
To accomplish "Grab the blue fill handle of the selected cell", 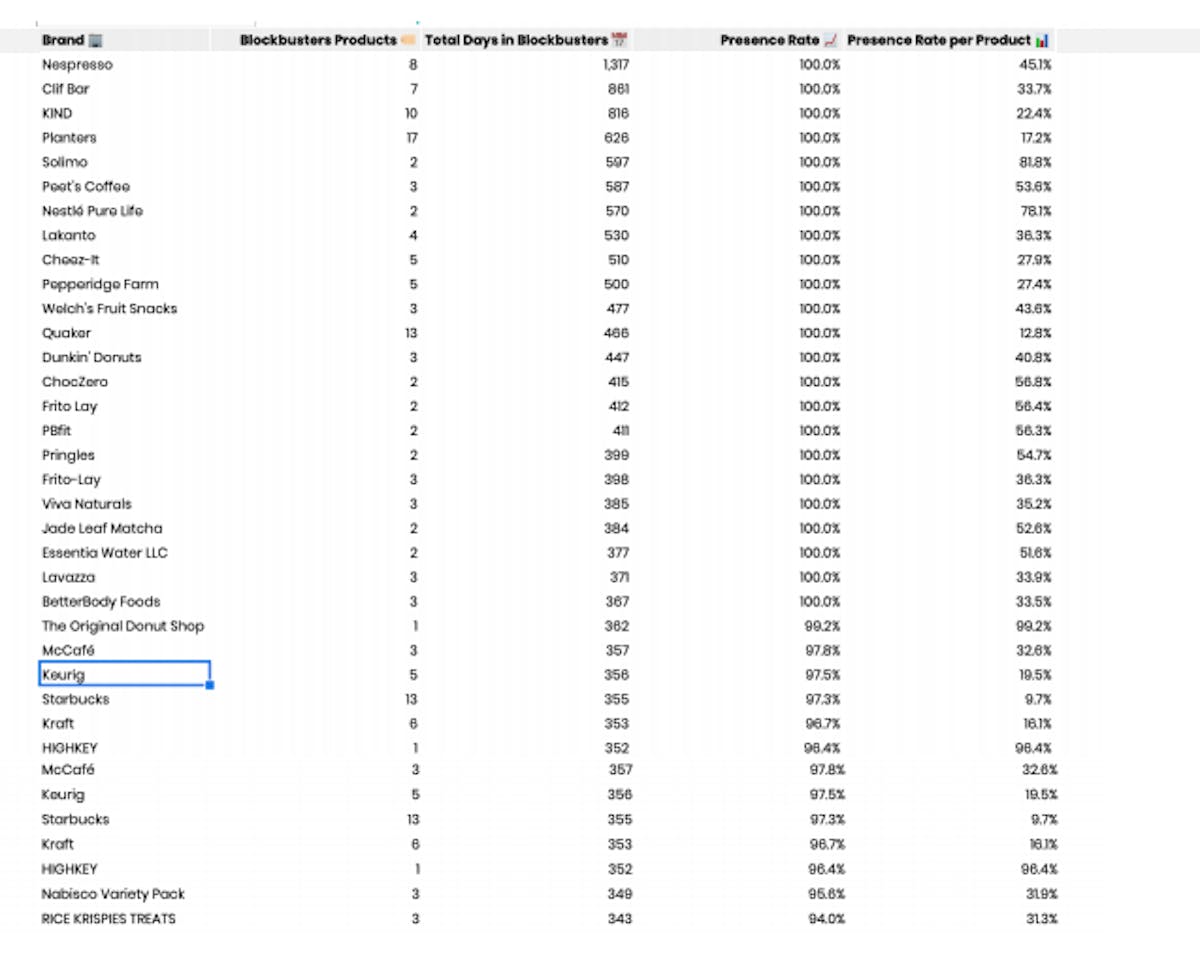I will tap(209, 685).
